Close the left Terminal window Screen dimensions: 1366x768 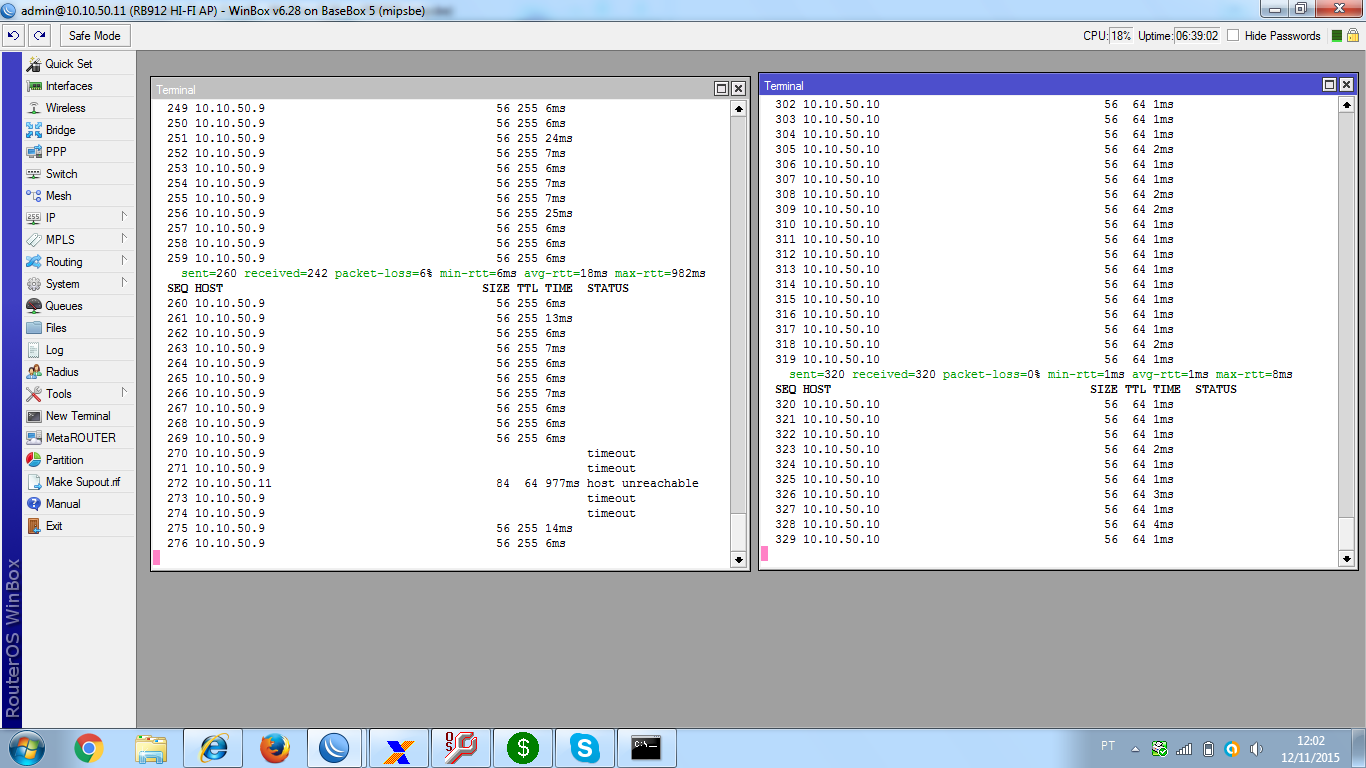point(738,89)
